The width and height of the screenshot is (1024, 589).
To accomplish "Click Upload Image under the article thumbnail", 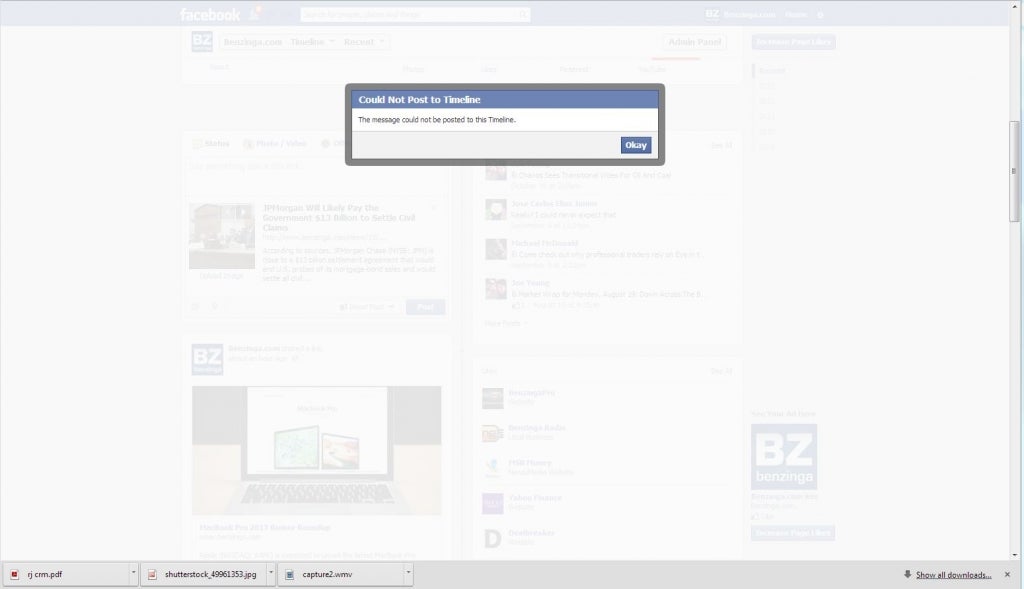I will [221, 276].
